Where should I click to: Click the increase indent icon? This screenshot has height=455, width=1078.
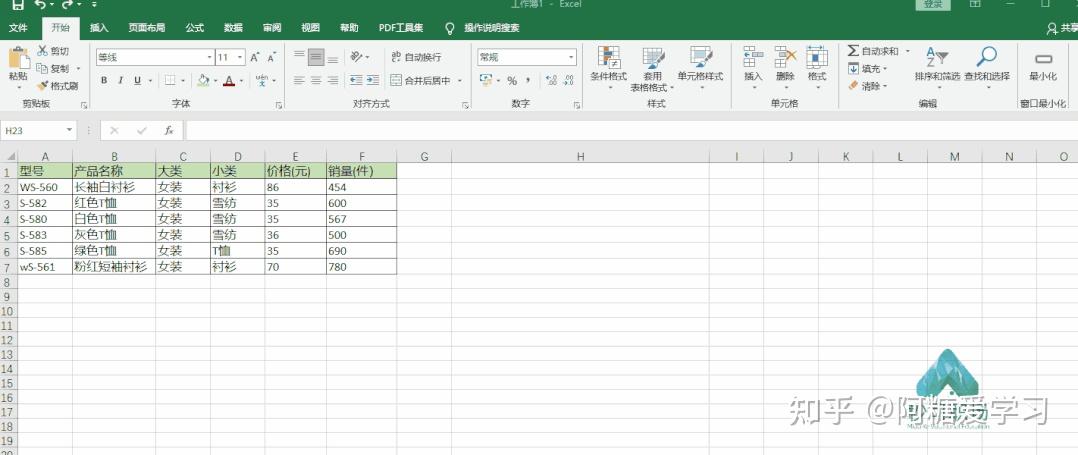[x=372, y=80]
